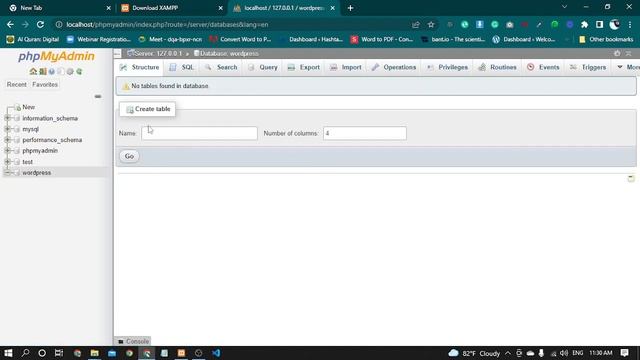Open File Explorer from taskbar
Image resolution: width=640 pixels, height=360 pixels.
[94, 353]
